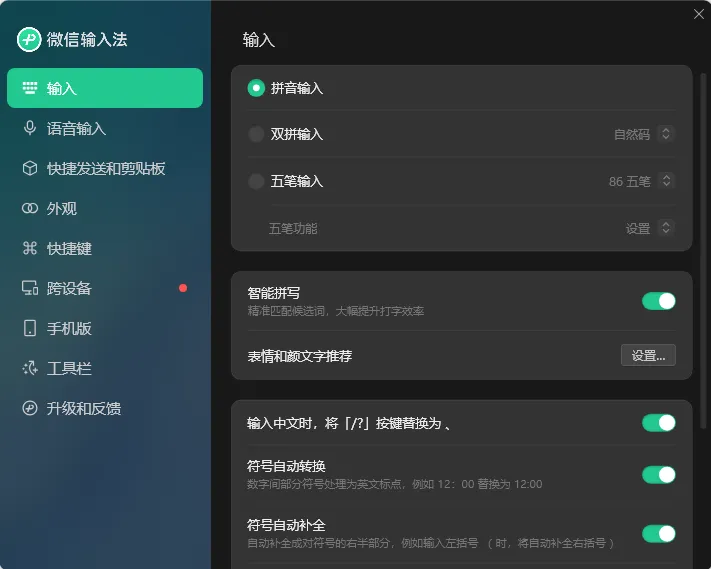Click the overlapping circles icon for 外观
The width and height of the screenshot is (711, 569).
(30, 208)
